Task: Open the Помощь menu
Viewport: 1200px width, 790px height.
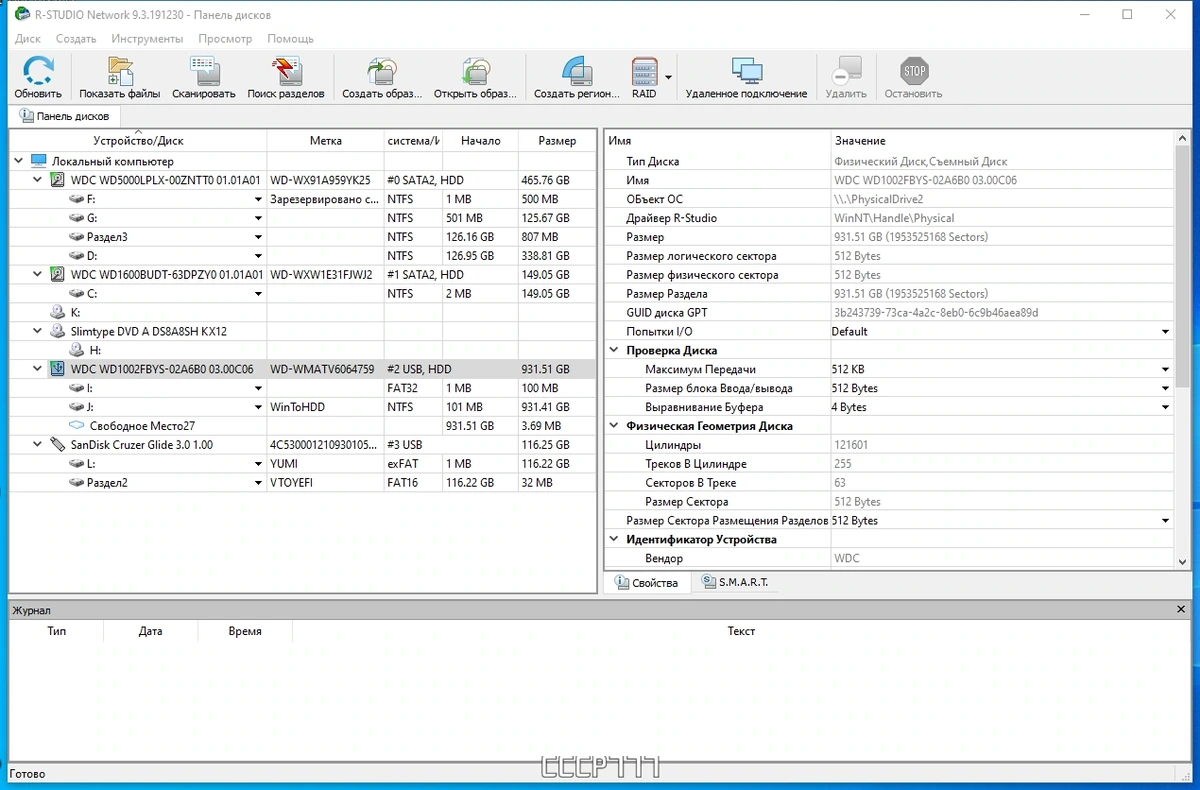Action: tap(290, 39)
